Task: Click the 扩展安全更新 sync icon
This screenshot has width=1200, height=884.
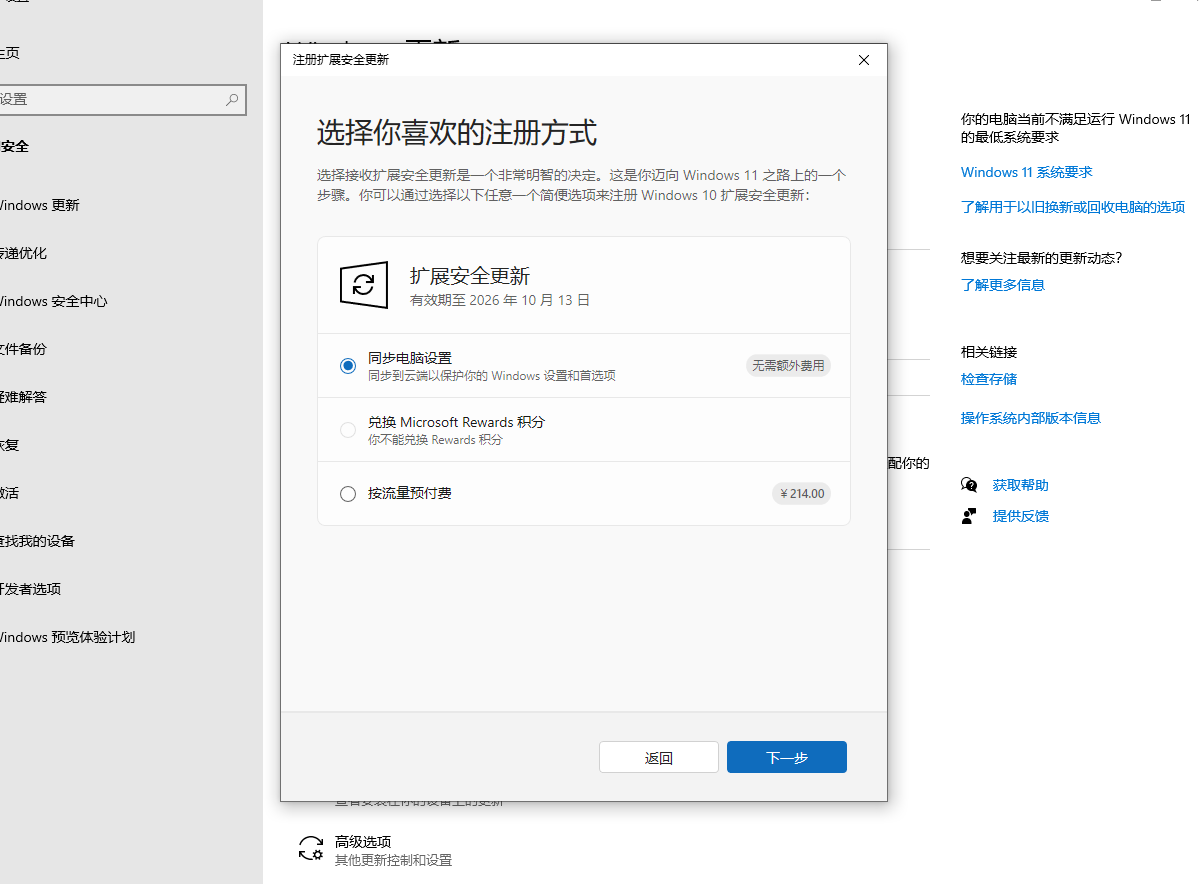Action: (x=364, y=285)
